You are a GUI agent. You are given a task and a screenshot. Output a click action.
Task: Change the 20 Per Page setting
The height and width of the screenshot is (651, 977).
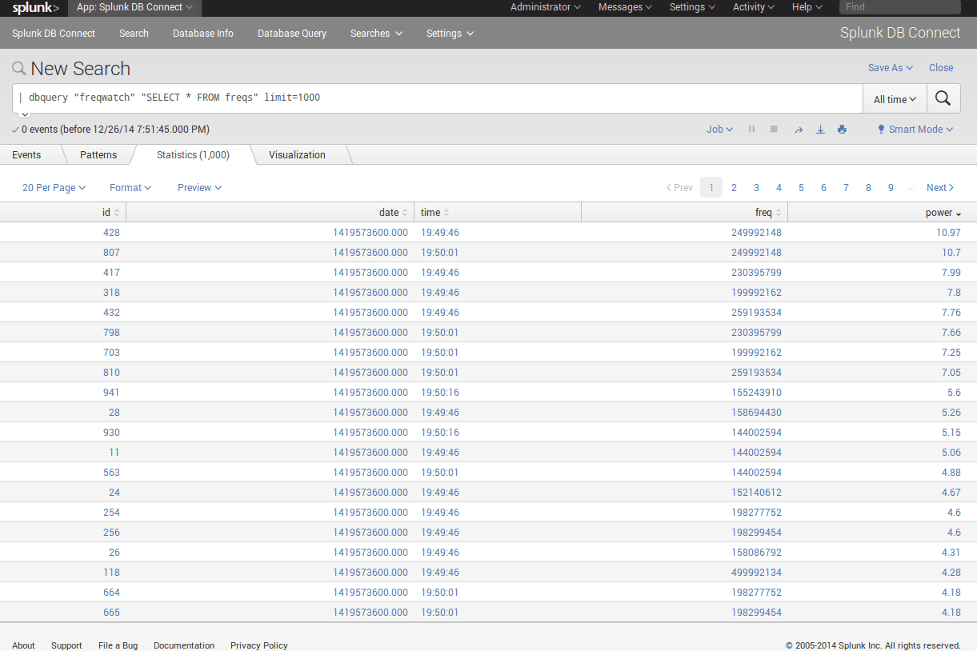pyautogui.click(x=54, y=188)
